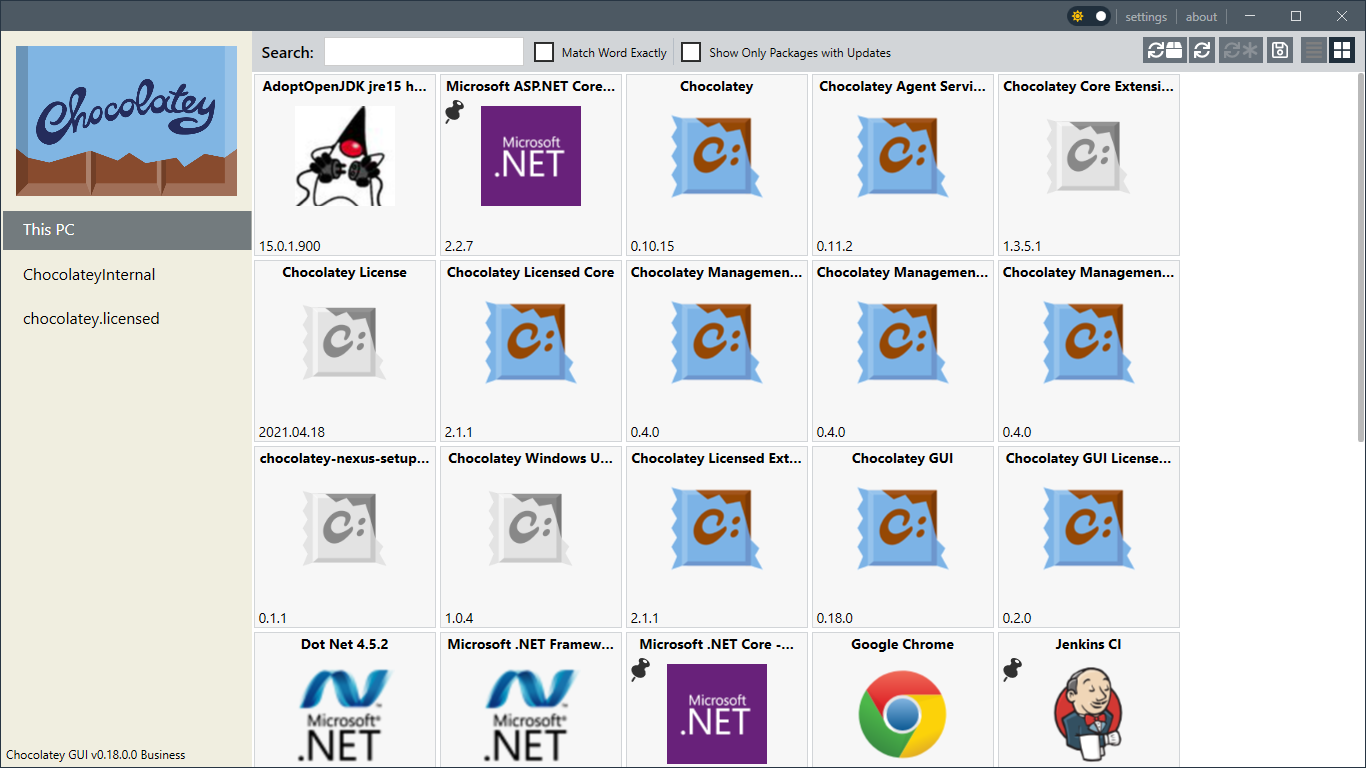Image resolution: width=1366 pixels, height=768 pixels.
Task: Click the pin icon on Jenkins CI
Action: pos(1013,671)
